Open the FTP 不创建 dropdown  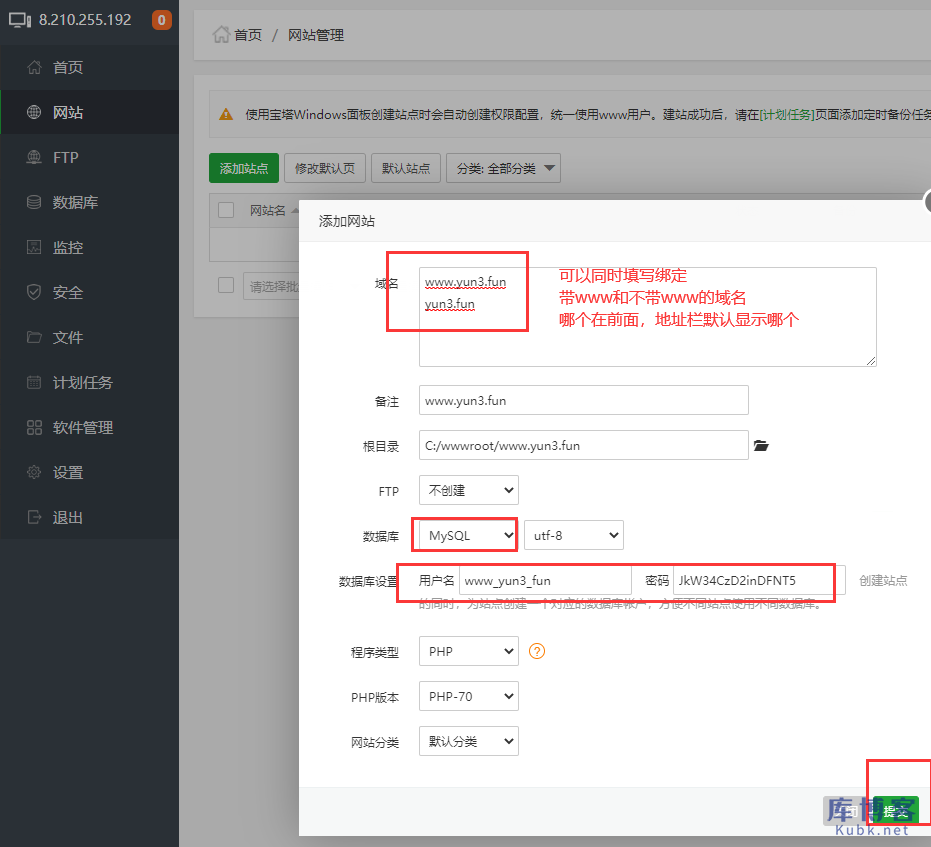click(x=468, y=490)
